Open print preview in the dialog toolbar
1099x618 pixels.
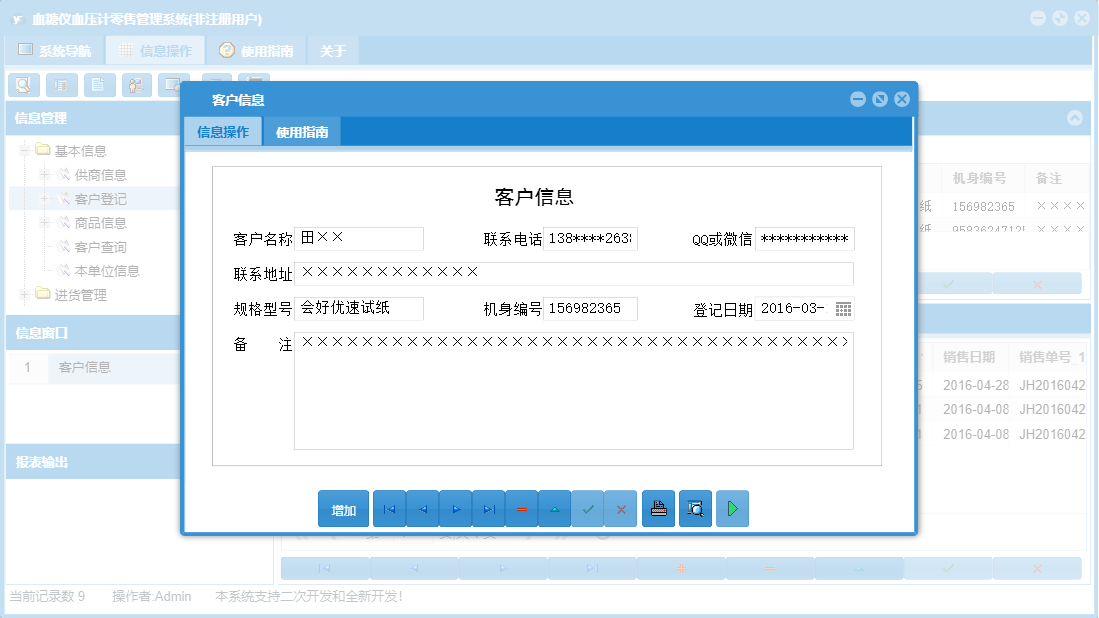pos(695,508)
